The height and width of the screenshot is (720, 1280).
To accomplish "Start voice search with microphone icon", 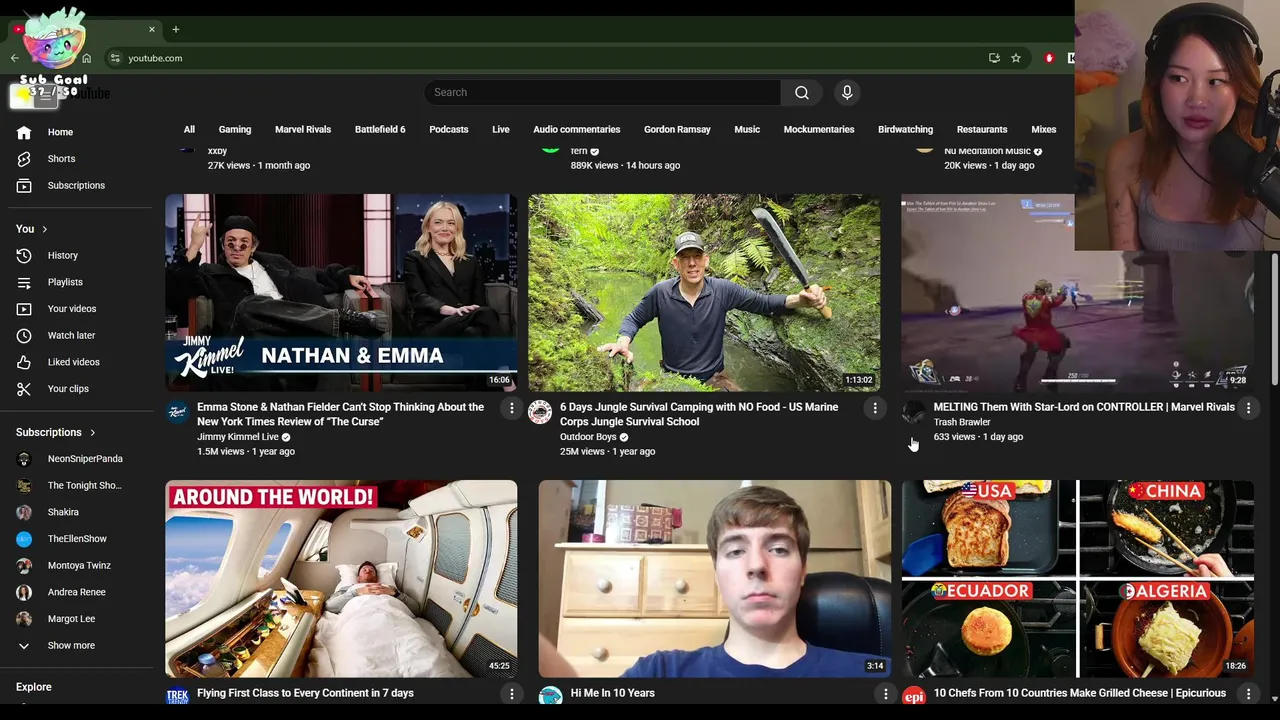I will [847, 92].
